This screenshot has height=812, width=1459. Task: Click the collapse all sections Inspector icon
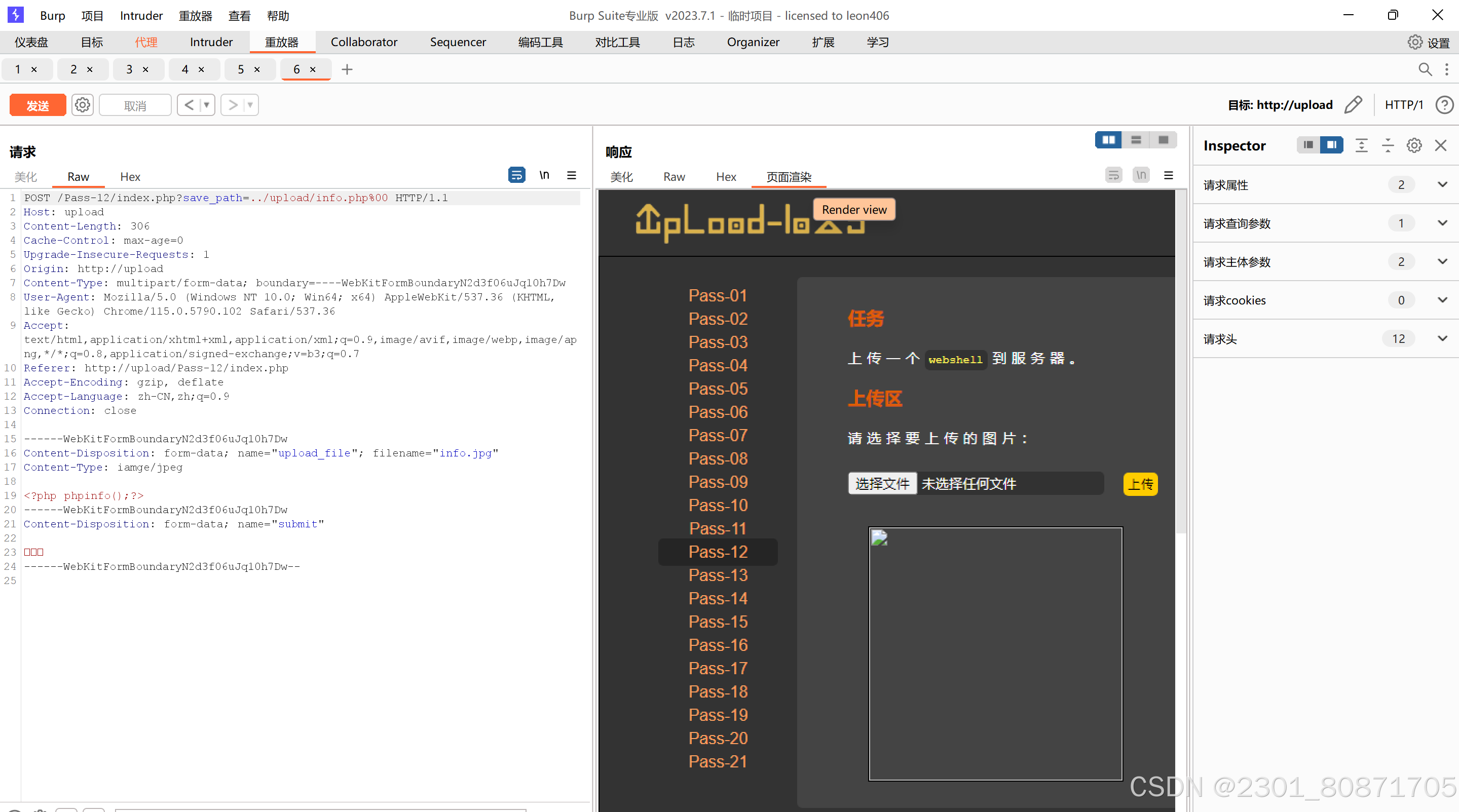[1388, 145]
